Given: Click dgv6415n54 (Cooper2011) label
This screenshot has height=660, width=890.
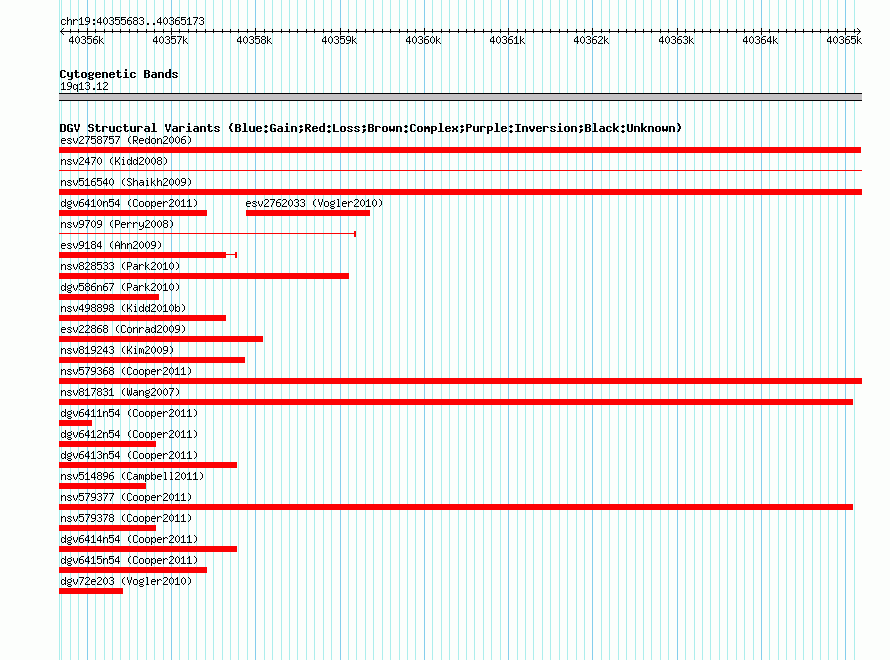Looking at the screenshot, I should click(x=129, y=560).
